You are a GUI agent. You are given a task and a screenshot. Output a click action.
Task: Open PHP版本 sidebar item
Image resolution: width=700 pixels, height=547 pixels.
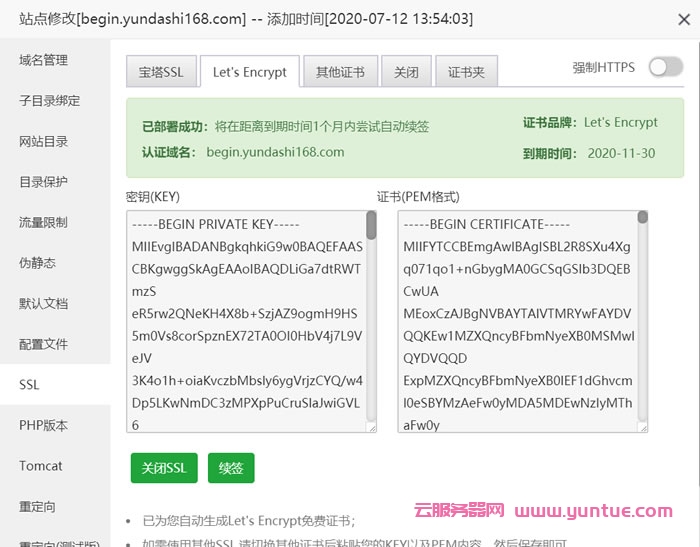[44, 425]
